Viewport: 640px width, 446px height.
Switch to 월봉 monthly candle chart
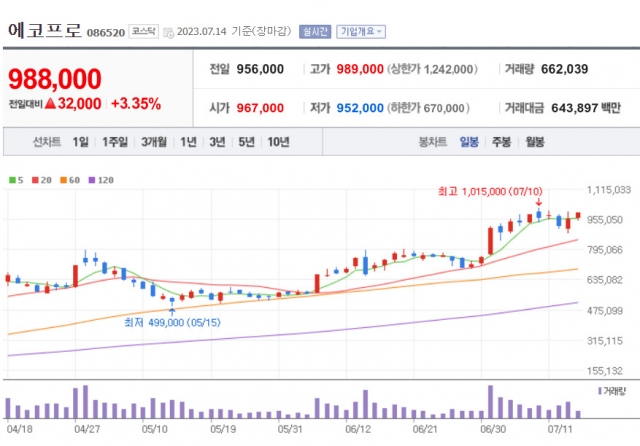[535, 142]
